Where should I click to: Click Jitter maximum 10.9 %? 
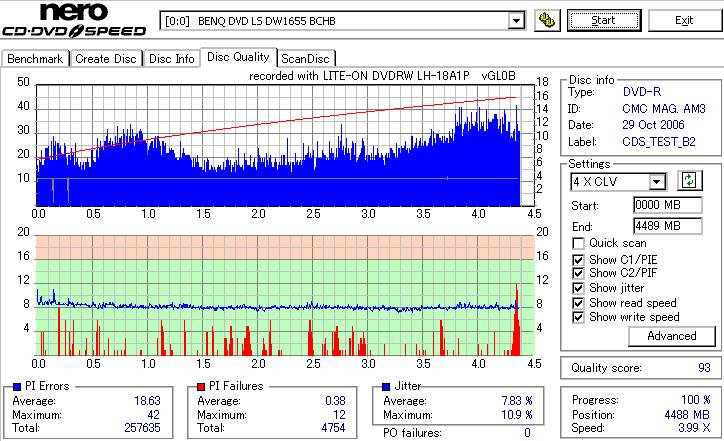[x=517, y=415]
